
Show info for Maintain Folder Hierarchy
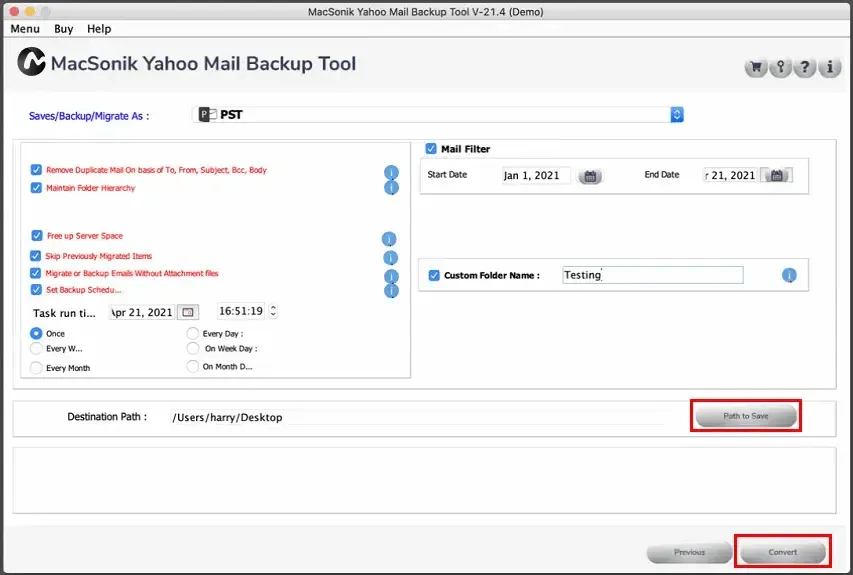391,188
